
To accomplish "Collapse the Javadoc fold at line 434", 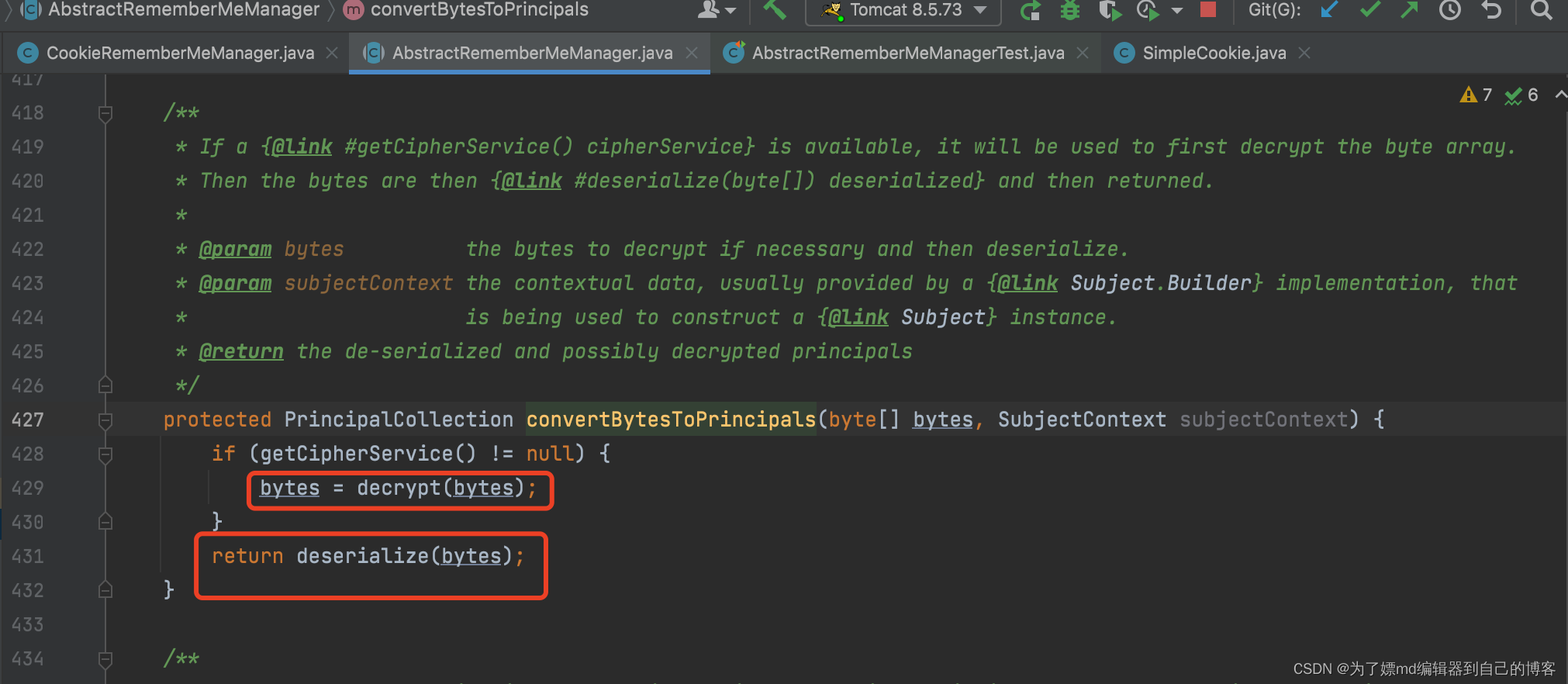I will tap(105, 658).
